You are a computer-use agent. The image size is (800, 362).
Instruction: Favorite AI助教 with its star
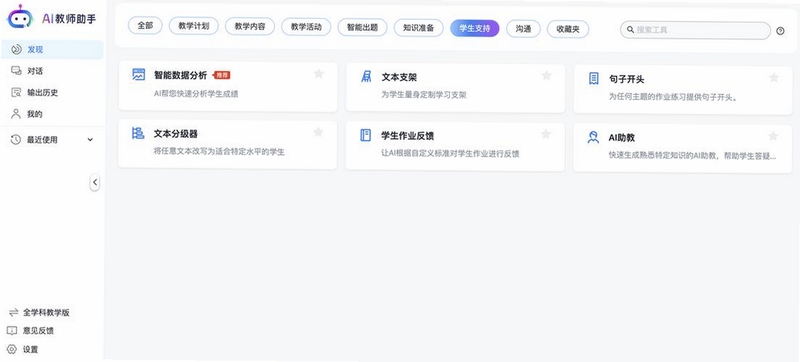point(773,136)
